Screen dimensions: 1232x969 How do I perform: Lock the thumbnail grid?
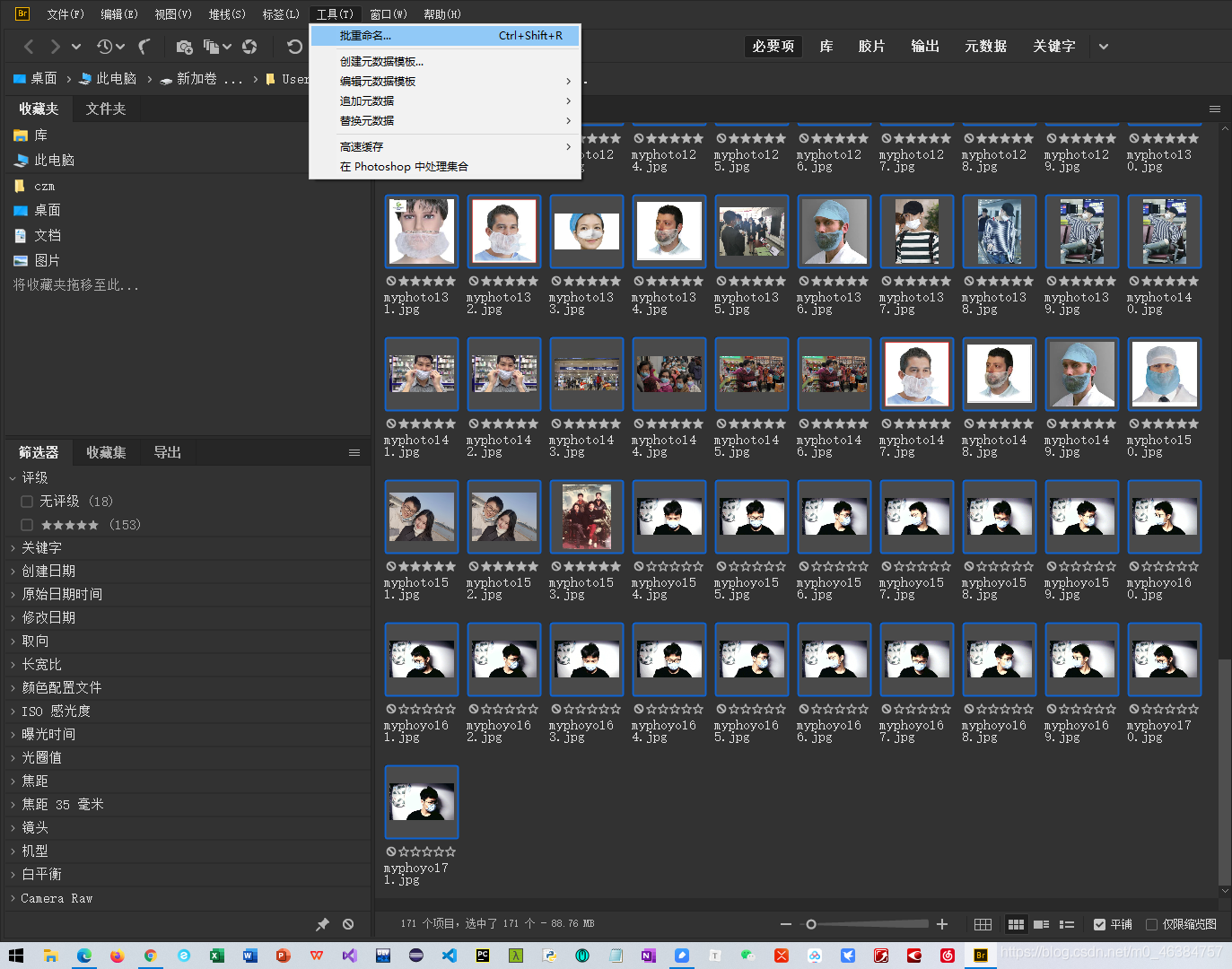pyautogui.click(x=983, y=924)
